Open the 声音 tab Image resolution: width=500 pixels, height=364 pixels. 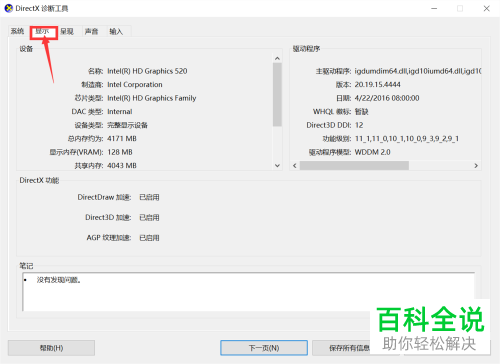[x=91, y=31]
